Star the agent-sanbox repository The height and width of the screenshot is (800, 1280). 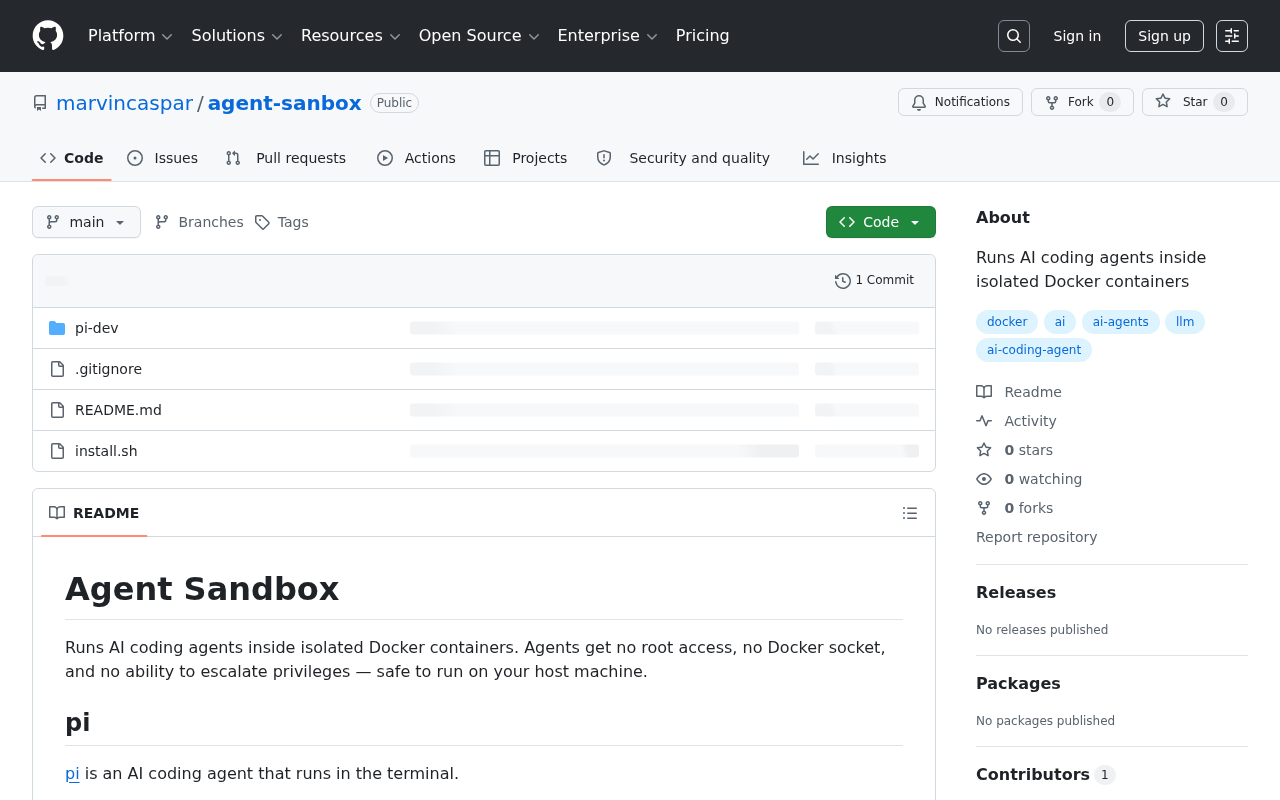[x=1194, y=102]
